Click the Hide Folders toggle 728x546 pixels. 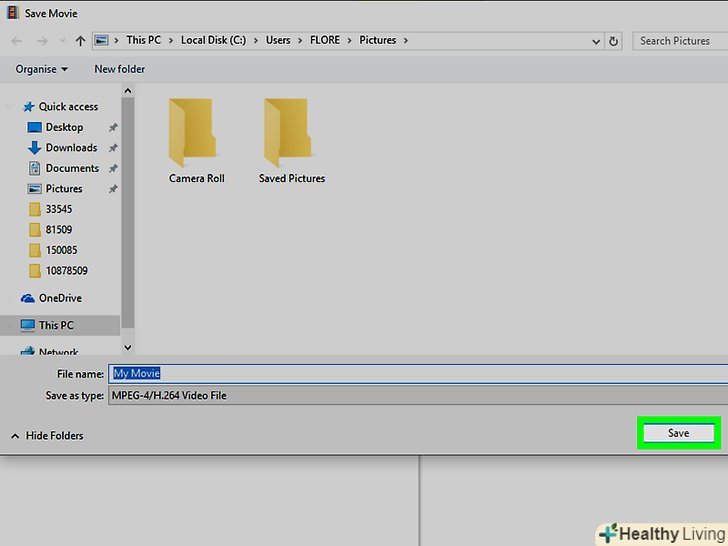(x=47, y=436)
